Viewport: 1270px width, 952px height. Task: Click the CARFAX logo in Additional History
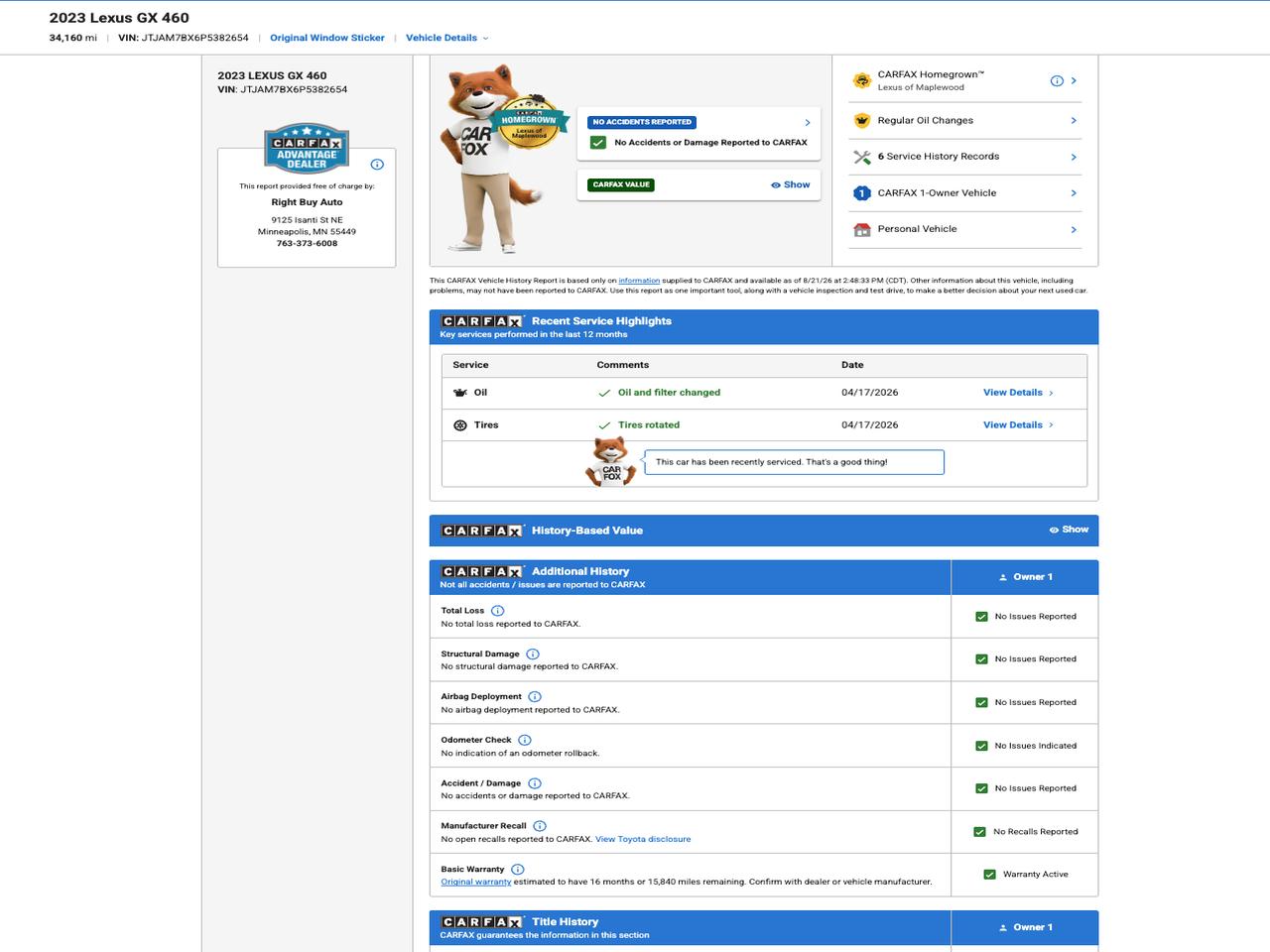click(482, 571)
